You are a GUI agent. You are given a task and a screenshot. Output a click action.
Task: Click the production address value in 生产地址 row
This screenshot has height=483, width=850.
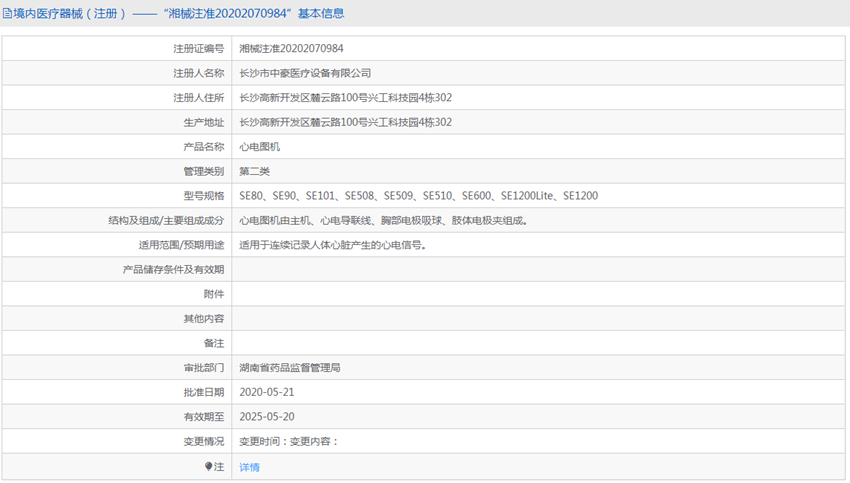click(x=345, y=122)
